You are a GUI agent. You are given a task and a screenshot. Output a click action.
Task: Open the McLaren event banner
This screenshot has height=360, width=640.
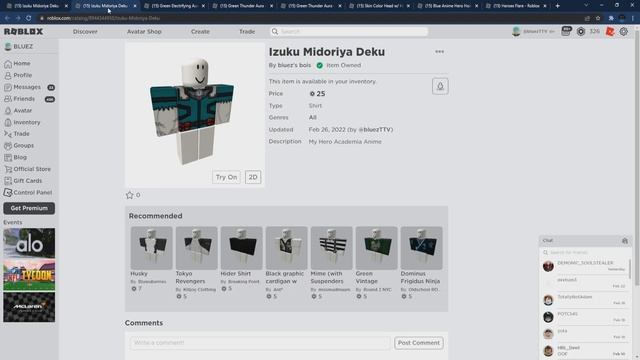pos(29,307)
